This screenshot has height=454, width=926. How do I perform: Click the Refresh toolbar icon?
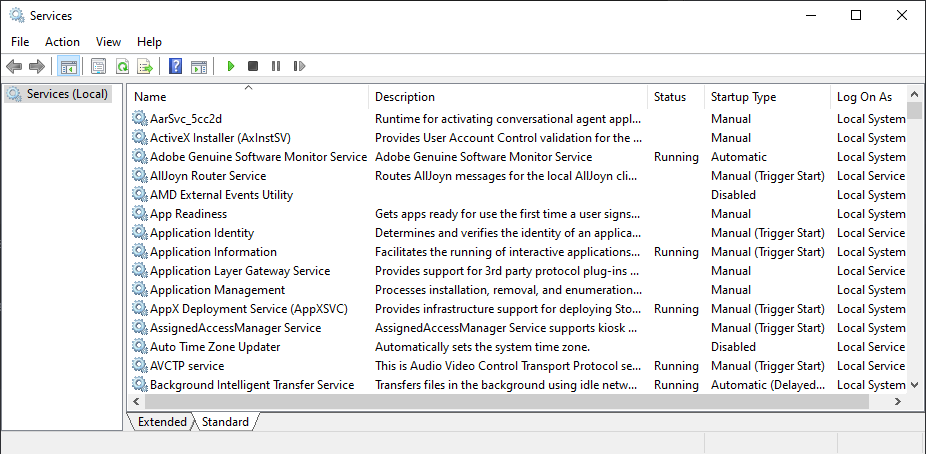click(122, 66)
